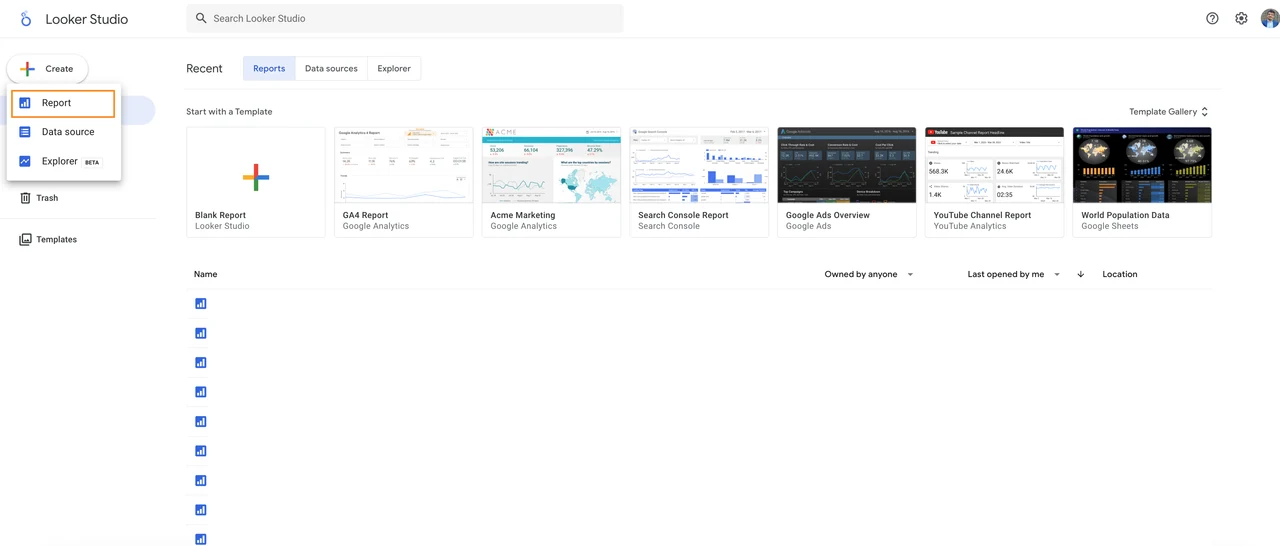This screenshot has height=546, width=1280.
Task: Click the second report icon in the list
Action: (x=201, y=333)
